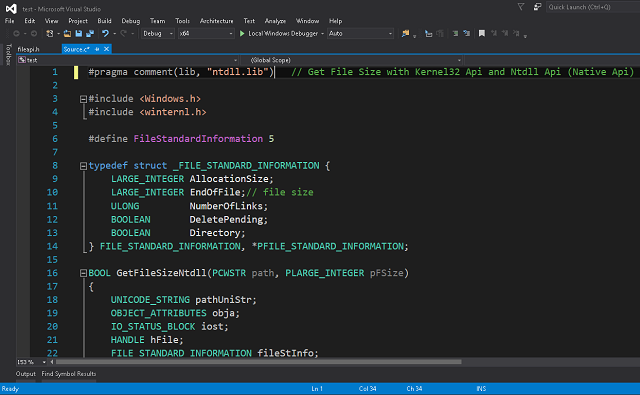
Task: Click the greyed Redo arrow icon
Action: tap(123, 33)
